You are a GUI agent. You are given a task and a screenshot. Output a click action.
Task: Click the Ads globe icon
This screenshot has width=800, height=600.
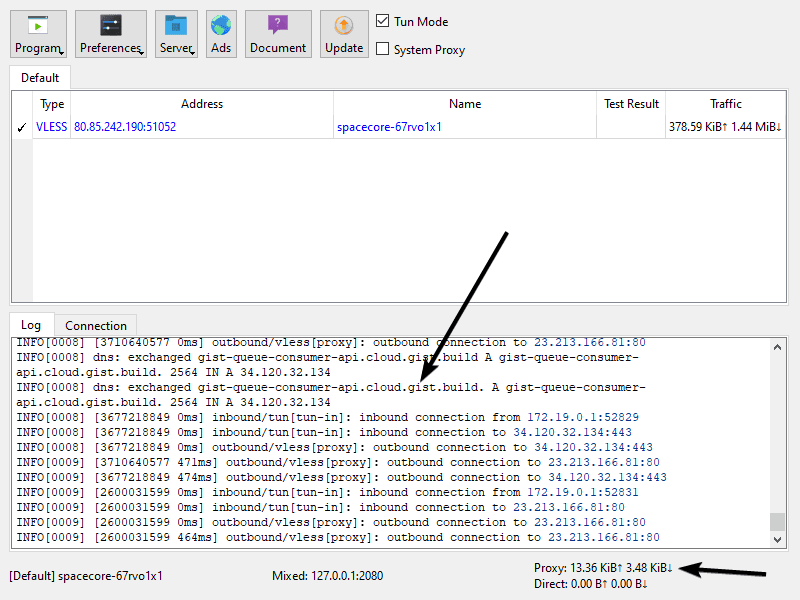[x=220, y=34]
